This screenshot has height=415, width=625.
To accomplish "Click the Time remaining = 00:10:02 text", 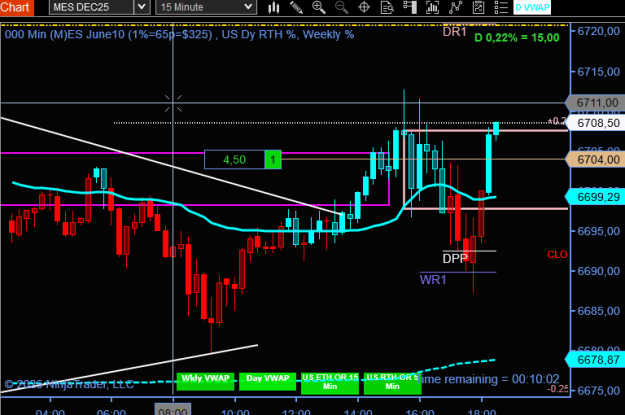I will 489,379.
